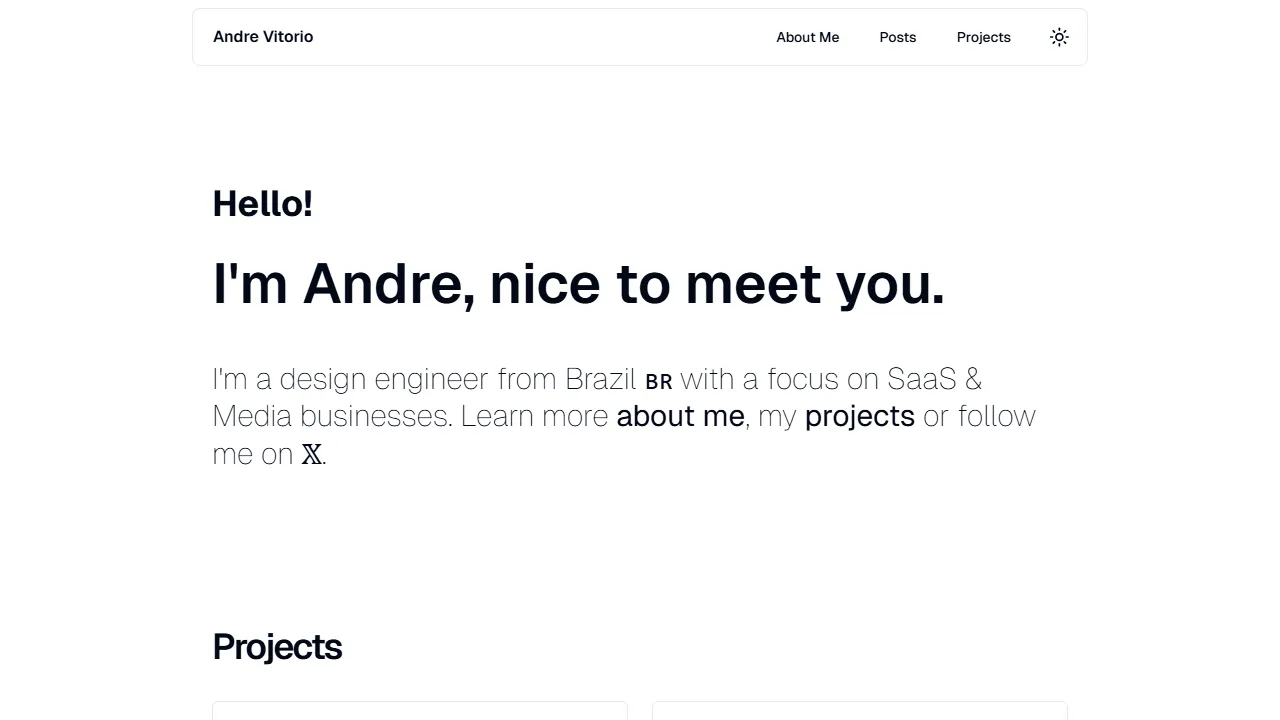
Task: Click "Media businesses" in the intro text
Action: tap(332, 416)
